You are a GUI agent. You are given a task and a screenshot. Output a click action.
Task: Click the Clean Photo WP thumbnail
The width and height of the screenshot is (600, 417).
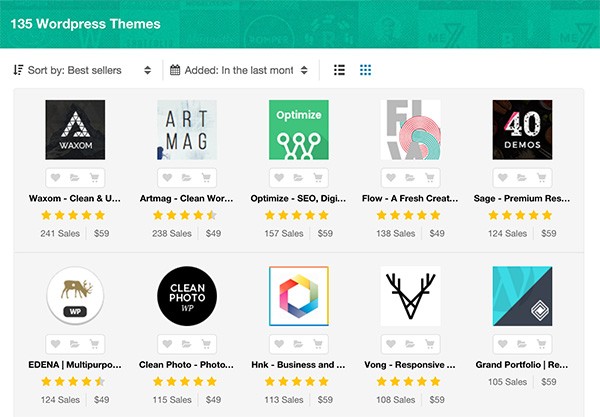tap(187, 296)
